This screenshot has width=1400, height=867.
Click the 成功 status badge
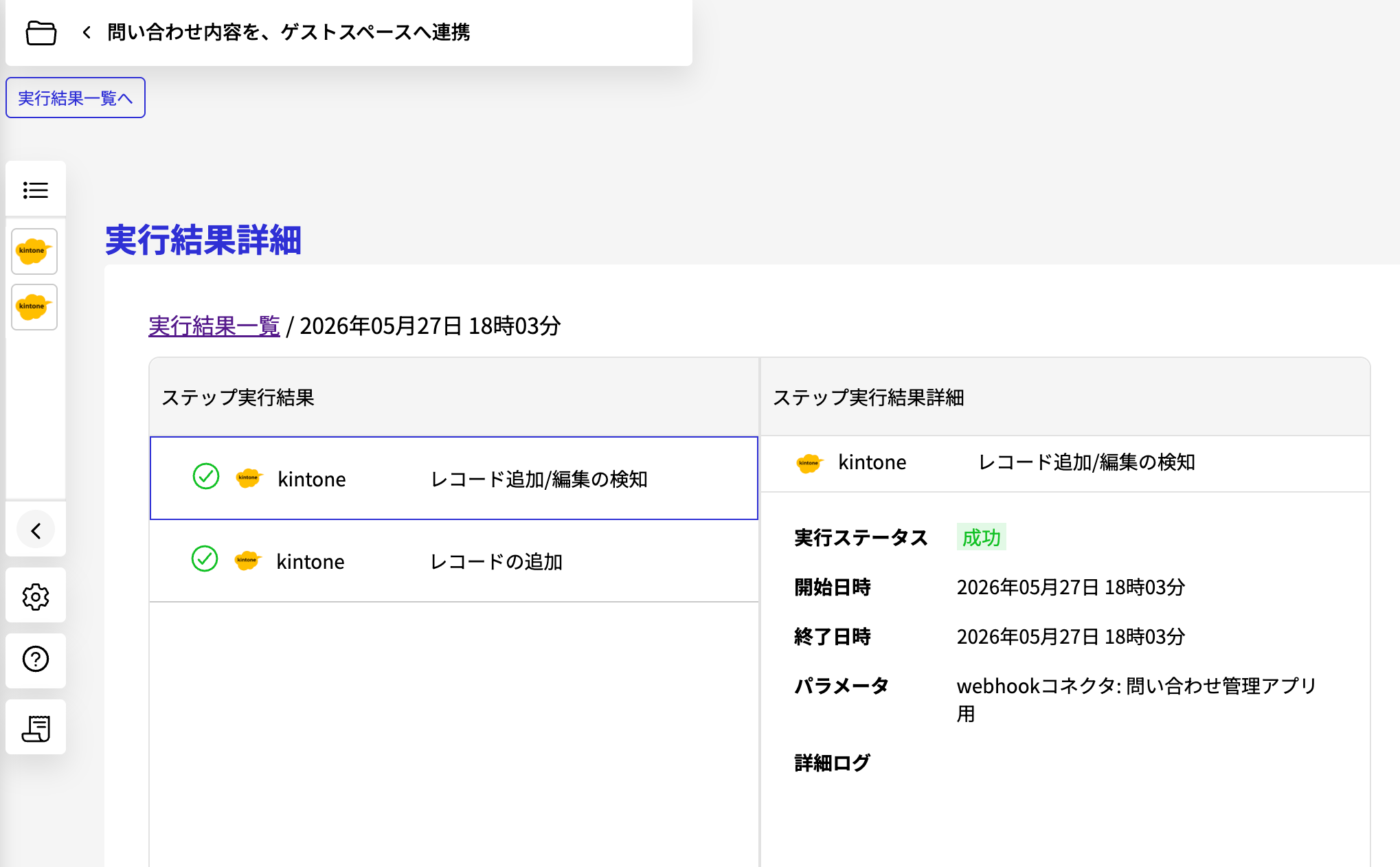click(x=981, y=537)
